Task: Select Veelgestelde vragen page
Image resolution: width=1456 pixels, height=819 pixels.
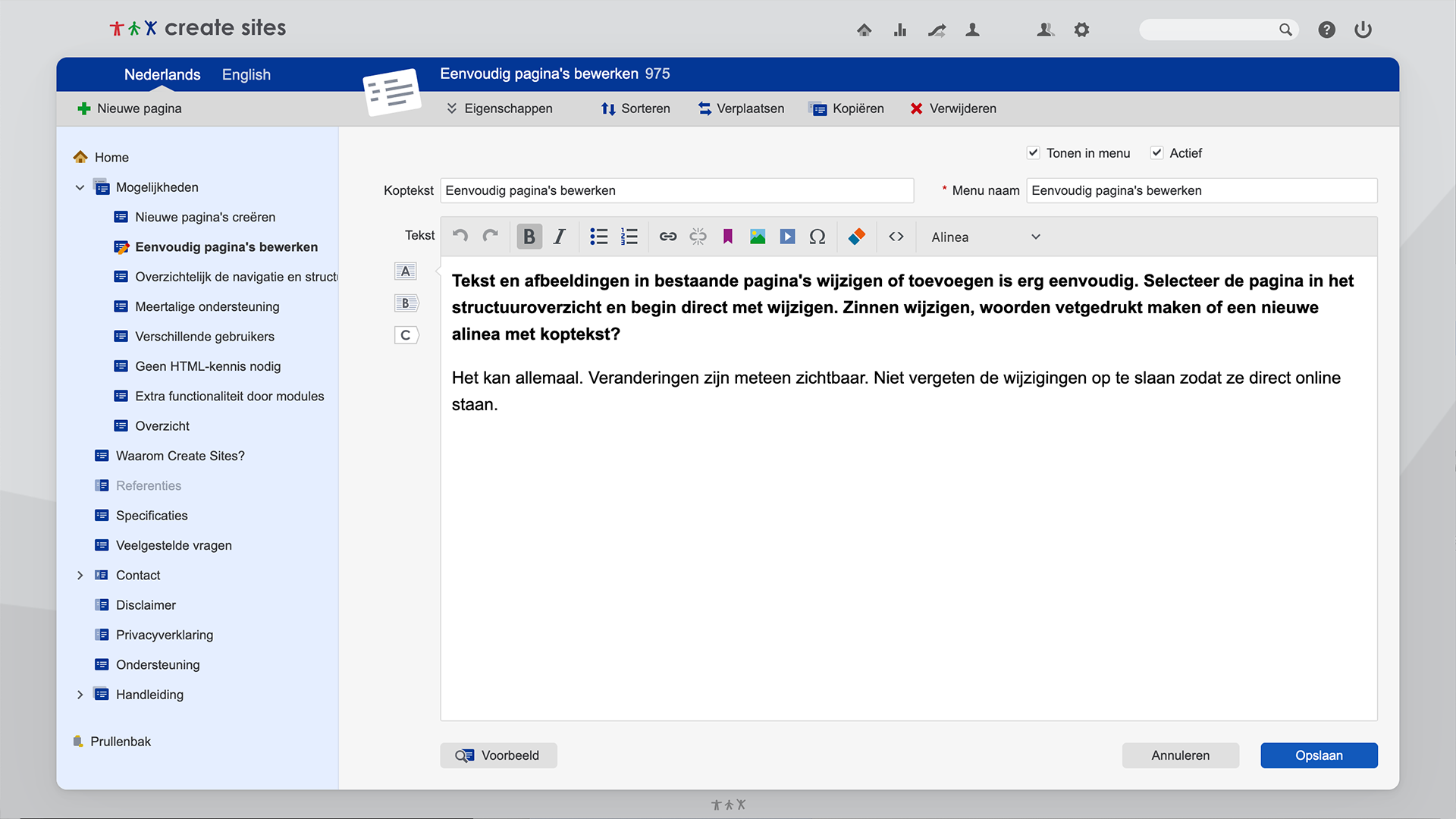Action: [x=163, y=545]
